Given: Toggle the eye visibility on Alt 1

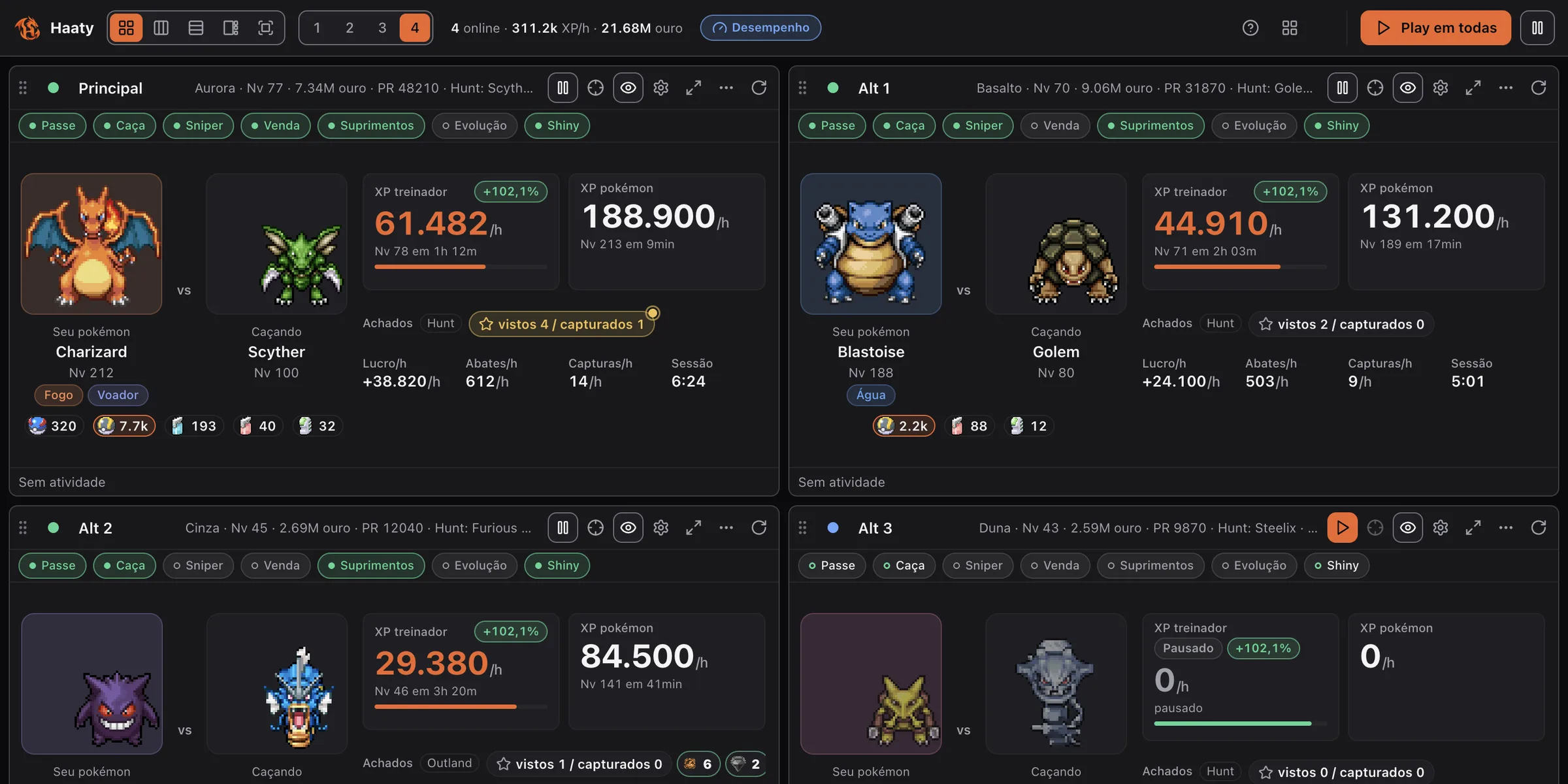Looking at the screenshot, I should click(x=1407, y=88).
